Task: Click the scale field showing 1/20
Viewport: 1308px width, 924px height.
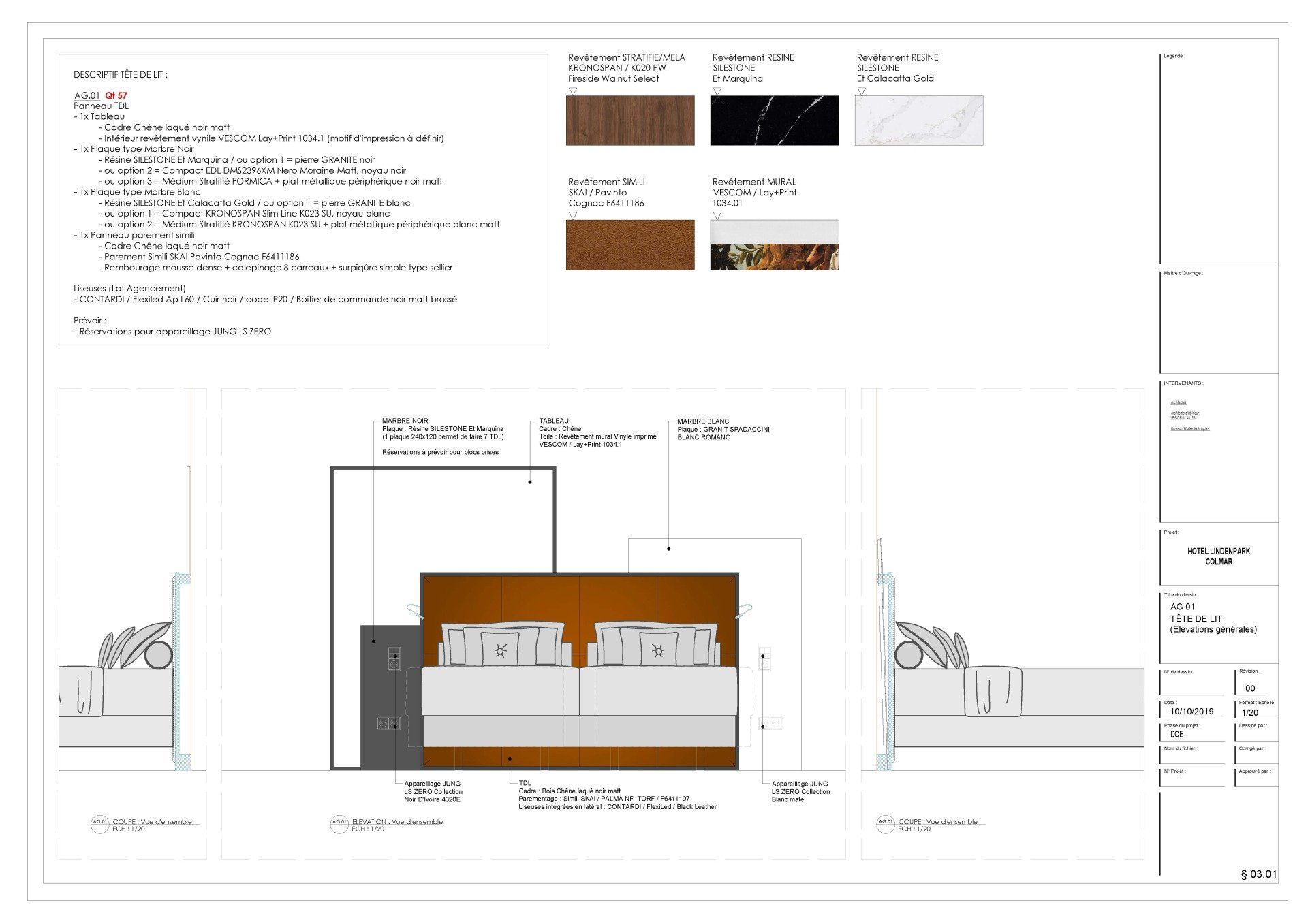Action: [x=1250, y=712]
